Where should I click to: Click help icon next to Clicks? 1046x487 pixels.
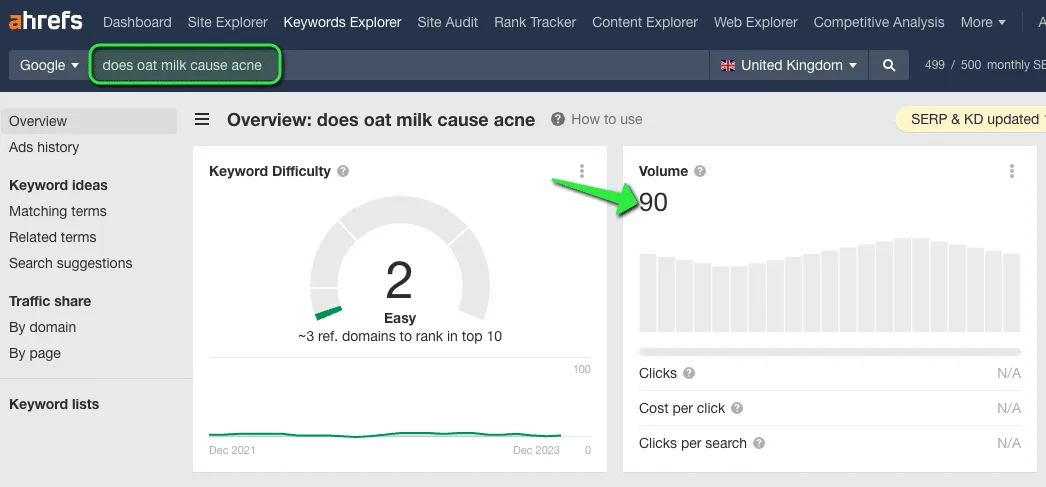click(689, 373)
